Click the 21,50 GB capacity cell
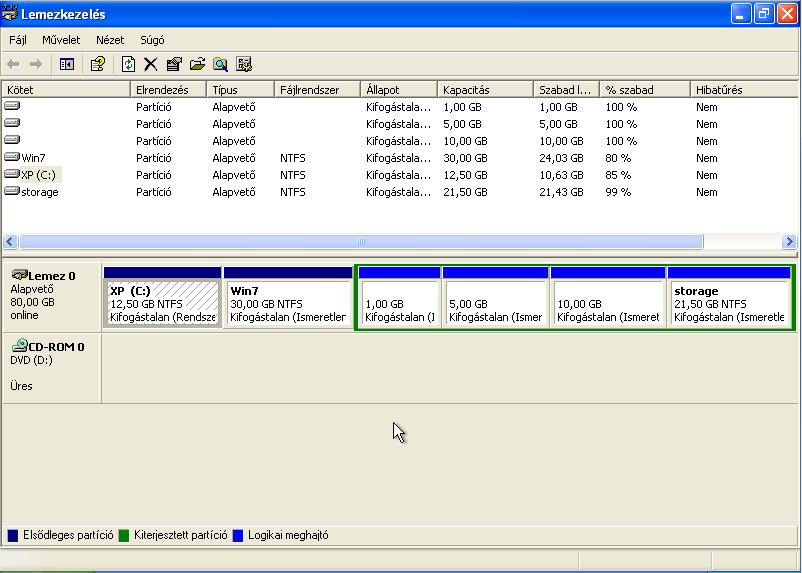This screenshot has height=573, width=802. pyautogui.click(x=465, y=192)
